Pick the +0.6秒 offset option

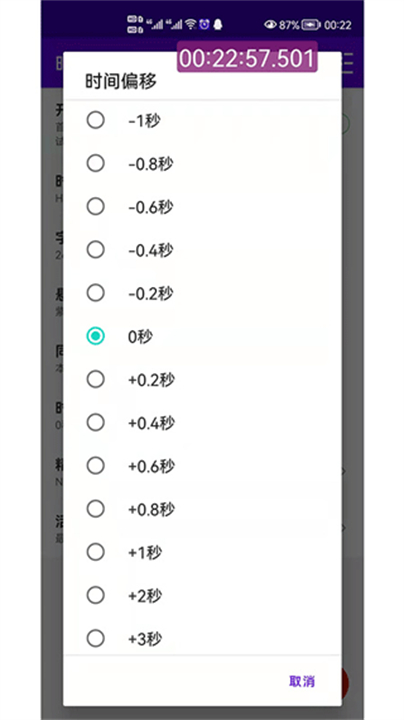202,466
